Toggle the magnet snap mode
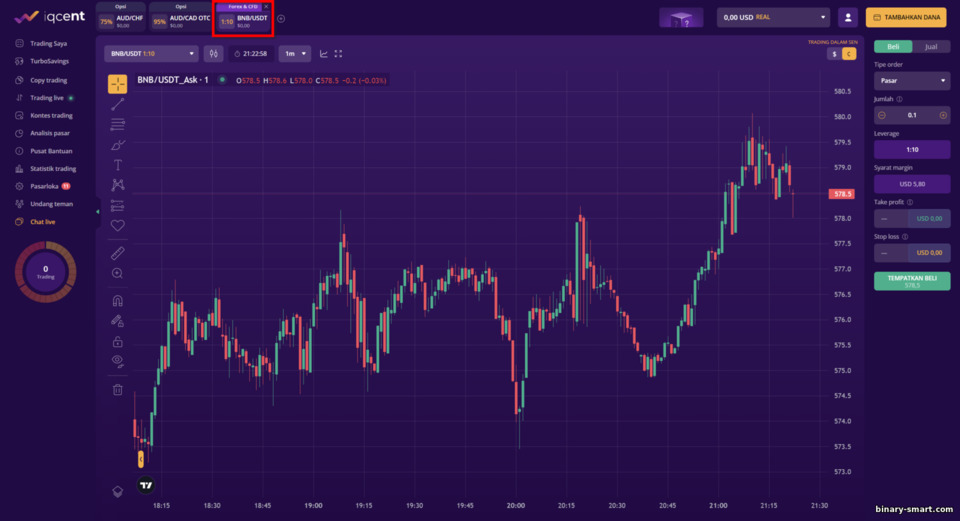 tap(118, 301)
